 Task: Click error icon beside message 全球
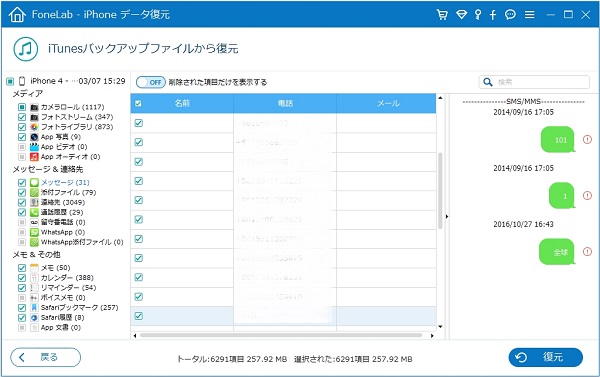point(587,251)
